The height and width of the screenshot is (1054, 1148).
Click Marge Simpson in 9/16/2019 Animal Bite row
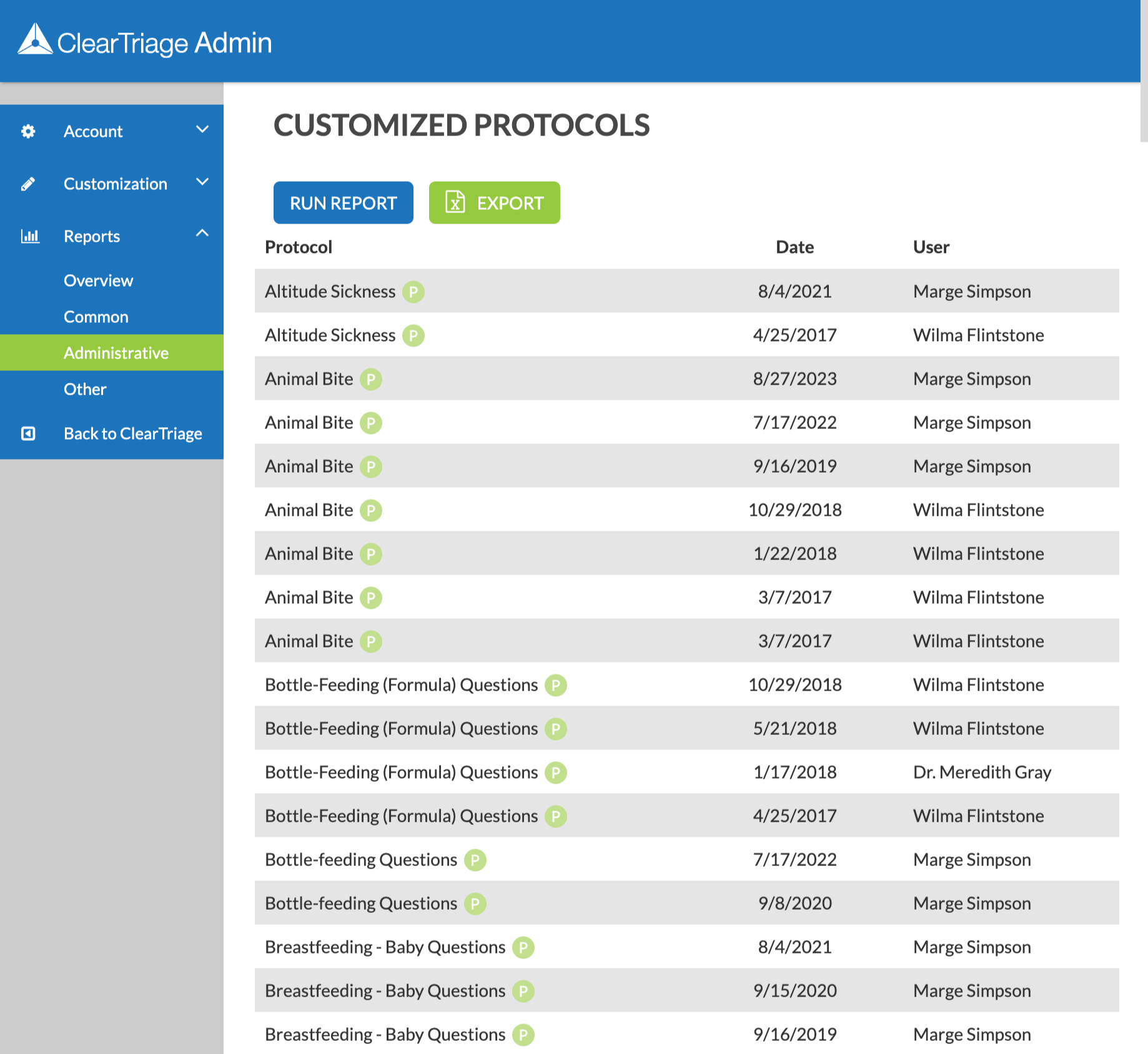tap(972, 466)
